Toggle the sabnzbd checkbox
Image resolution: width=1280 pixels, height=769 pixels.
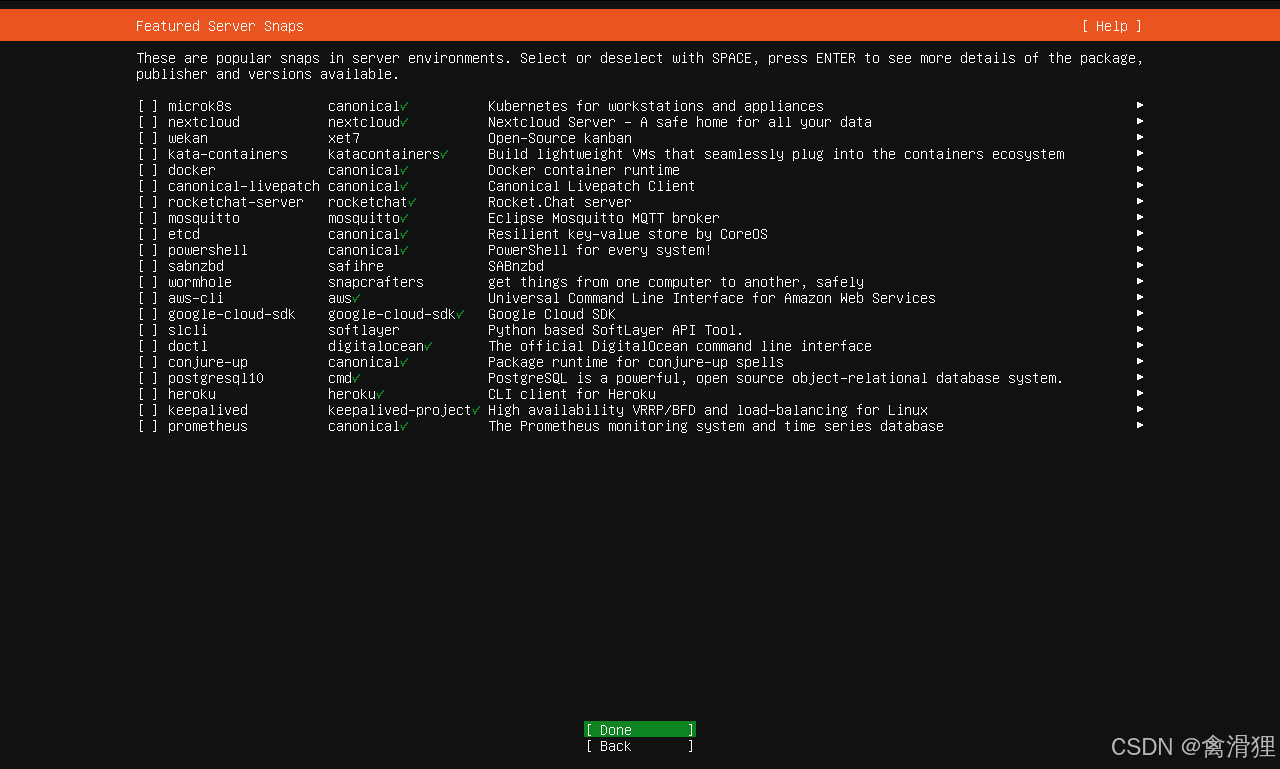pyautogui.click(x=148, y=266)
